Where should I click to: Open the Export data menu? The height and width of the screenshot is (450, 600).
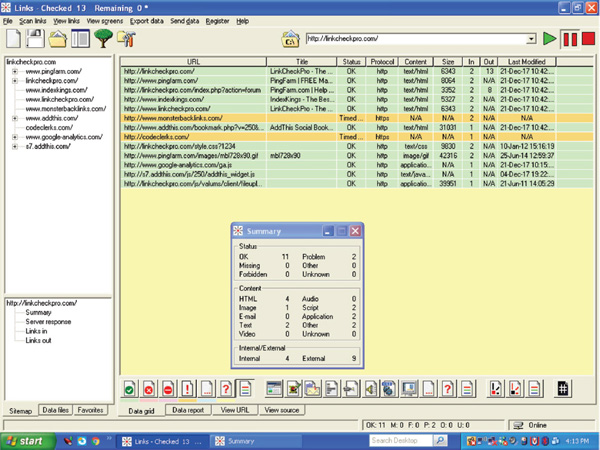146,20
